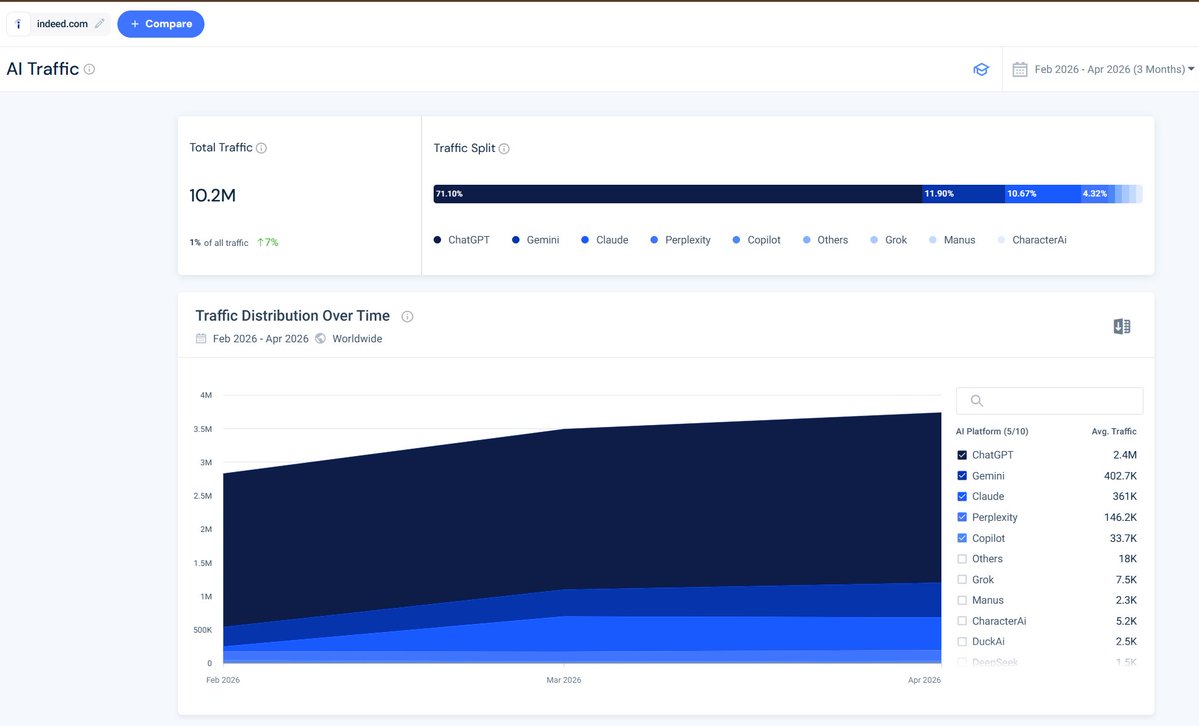
Task: Click the Worldwide region label under chart title
Action: (x=357, y=339)
